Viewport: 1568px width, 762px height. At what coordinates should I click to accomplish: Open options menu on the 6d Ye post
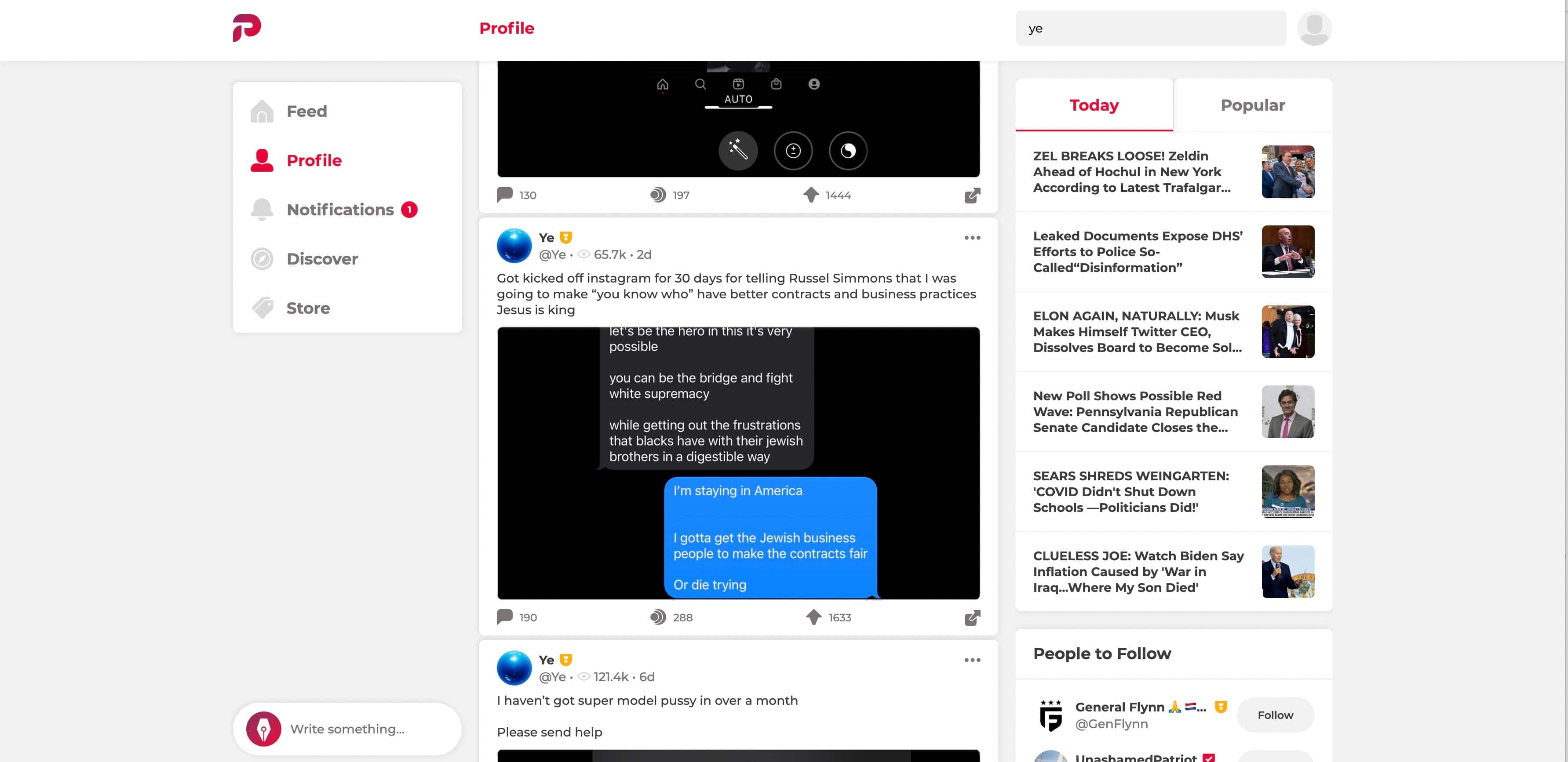tap(972, 660)
